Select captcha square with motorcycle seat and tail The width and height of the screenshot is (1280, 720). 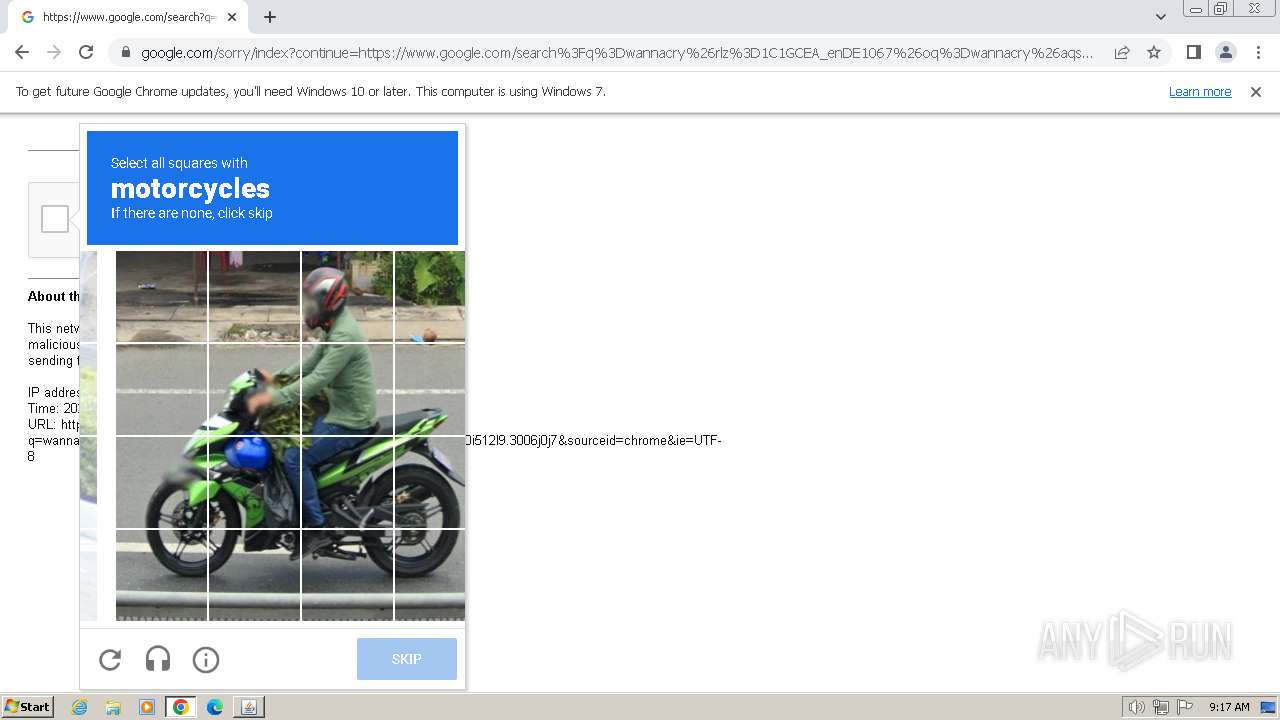(x=430, y=389)
